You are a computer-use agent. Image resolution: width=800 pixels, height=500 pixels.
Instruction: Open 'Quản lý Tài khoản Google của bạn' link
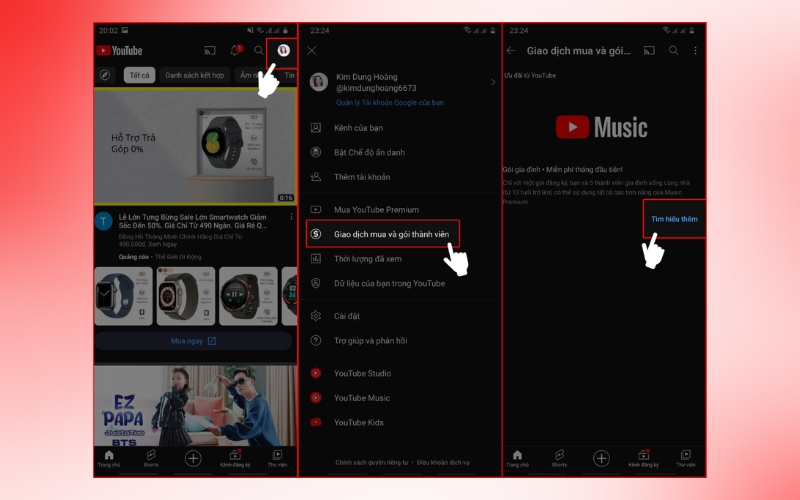(x=390, y=103)
